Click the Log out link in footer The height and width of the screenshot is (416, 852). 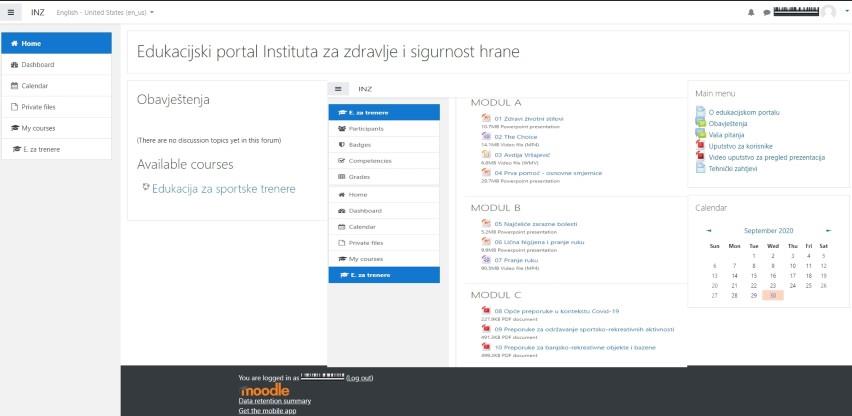pos(359,378)
